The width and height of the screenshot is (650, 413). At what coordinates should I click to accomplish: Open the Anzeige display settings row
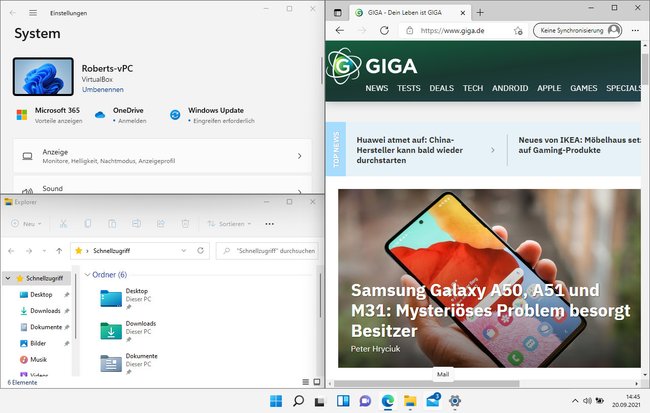tap(162, 156)
